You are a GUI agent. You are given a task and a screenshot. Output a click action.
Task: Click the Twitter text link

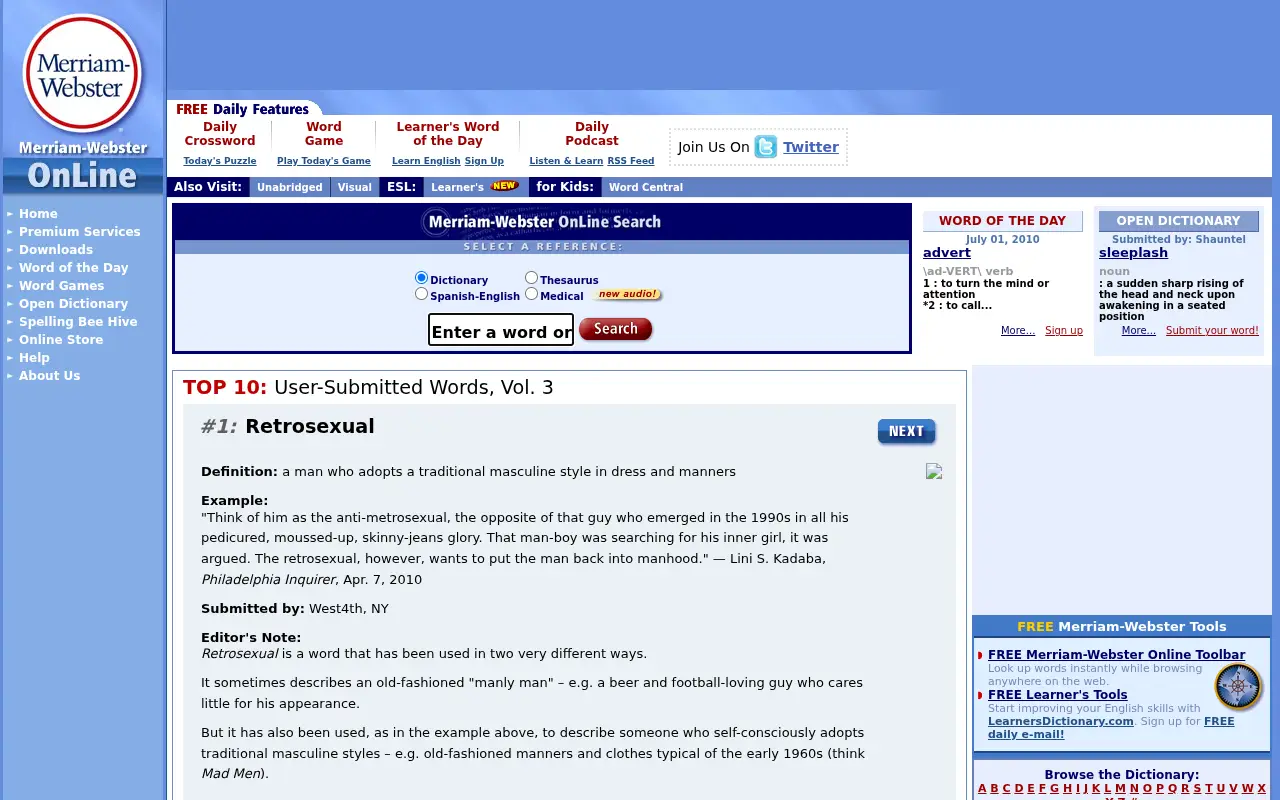coord(811,147)
